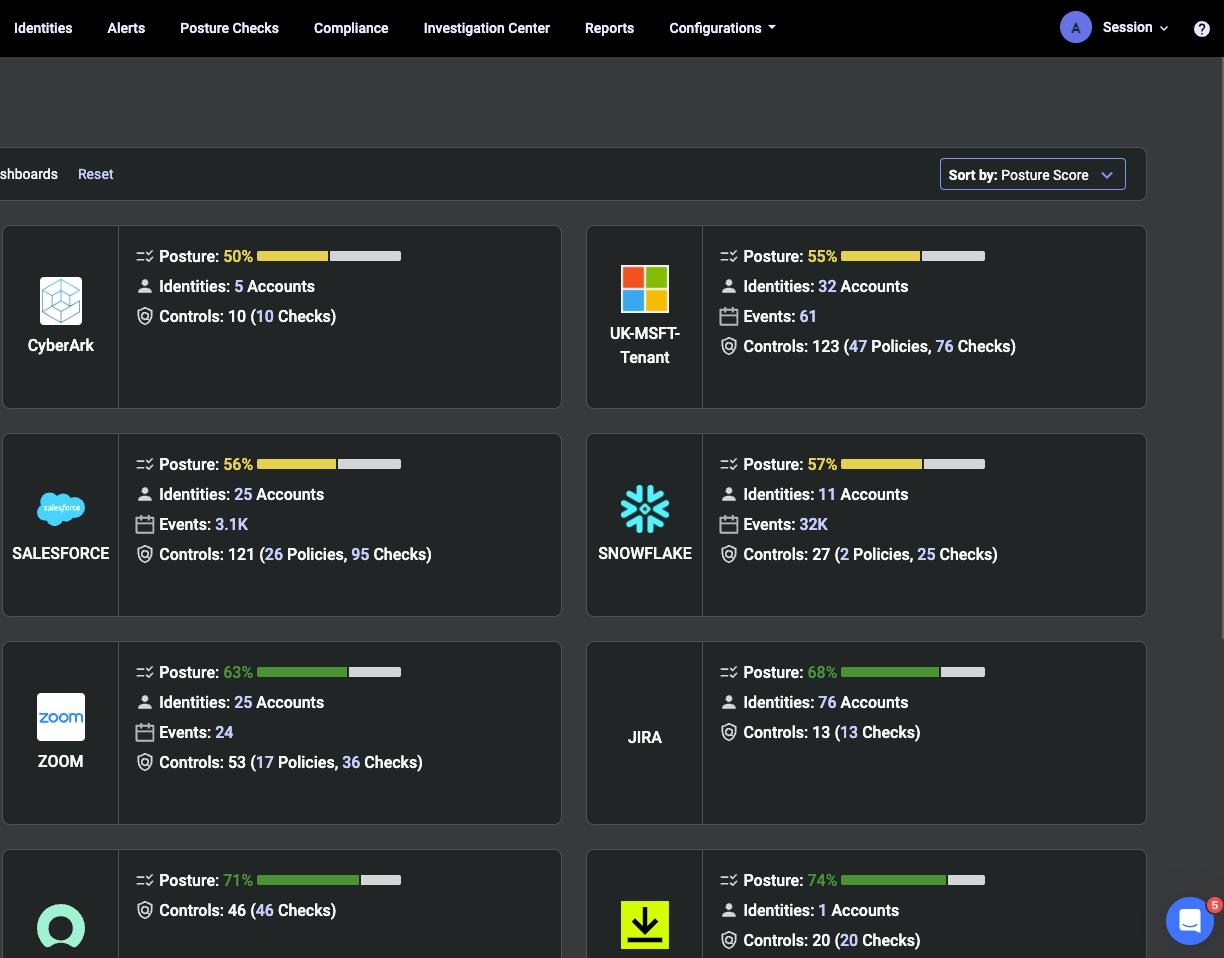Click the events calendar icon on UK-MSFT-Tenant card

[729, 316]
